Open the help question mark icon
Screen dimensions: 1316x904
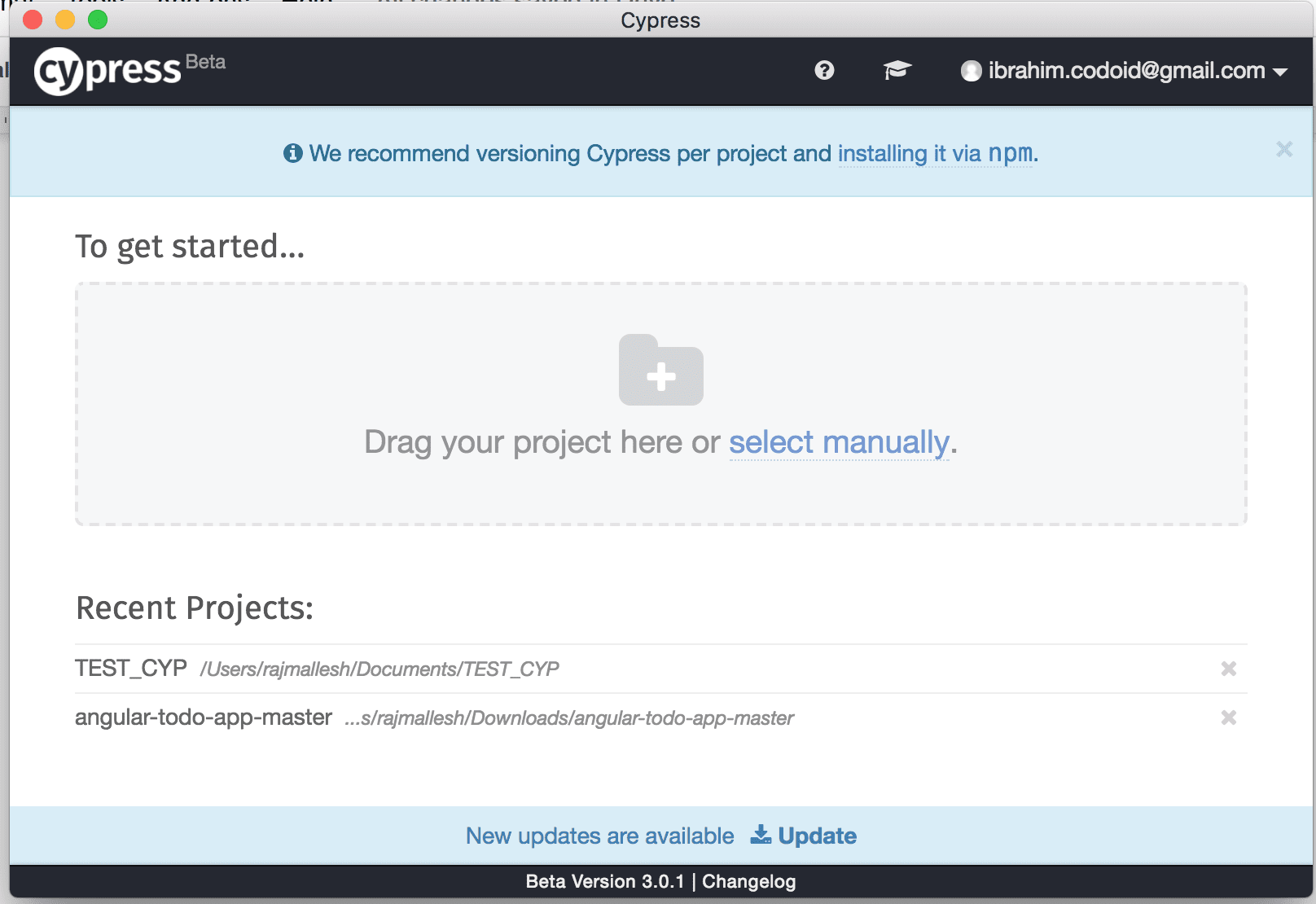point(824,71)
